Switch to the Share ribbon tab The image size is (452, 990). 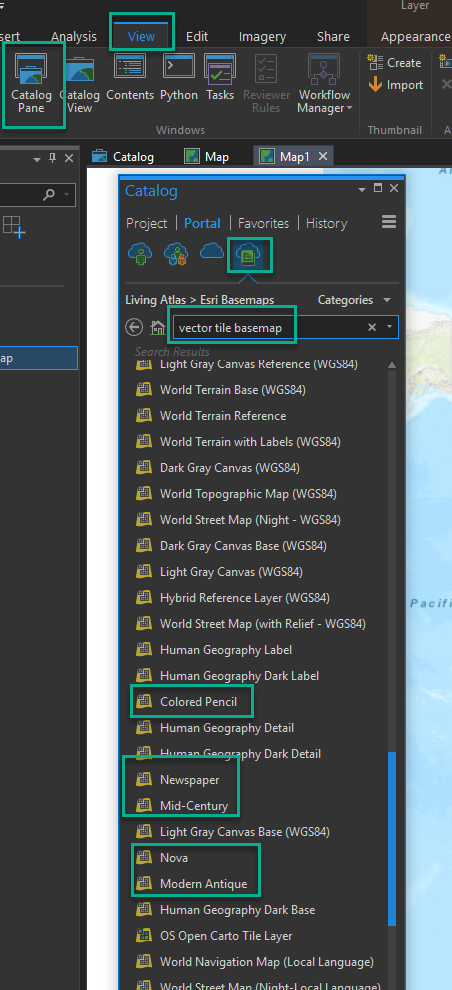coord(333,37)
